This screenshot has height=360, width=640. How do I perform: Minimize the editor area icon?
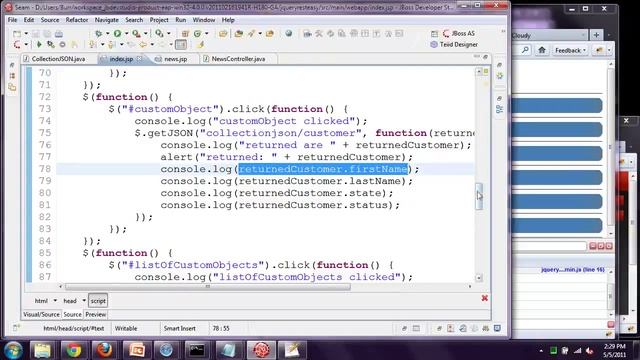pos(476,57)
